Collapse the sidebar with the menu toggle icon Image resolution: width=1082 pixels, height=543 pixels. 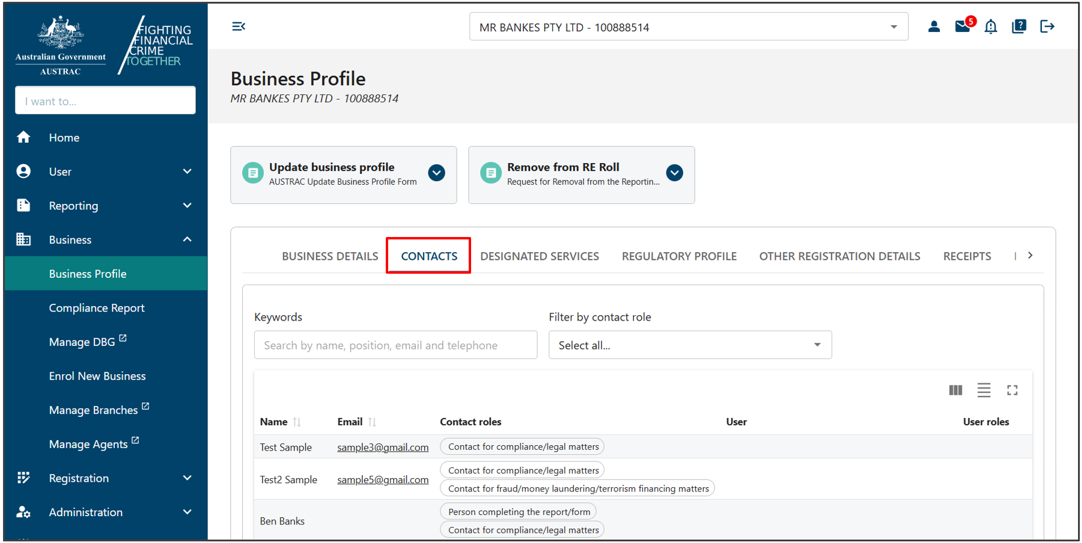239,26
